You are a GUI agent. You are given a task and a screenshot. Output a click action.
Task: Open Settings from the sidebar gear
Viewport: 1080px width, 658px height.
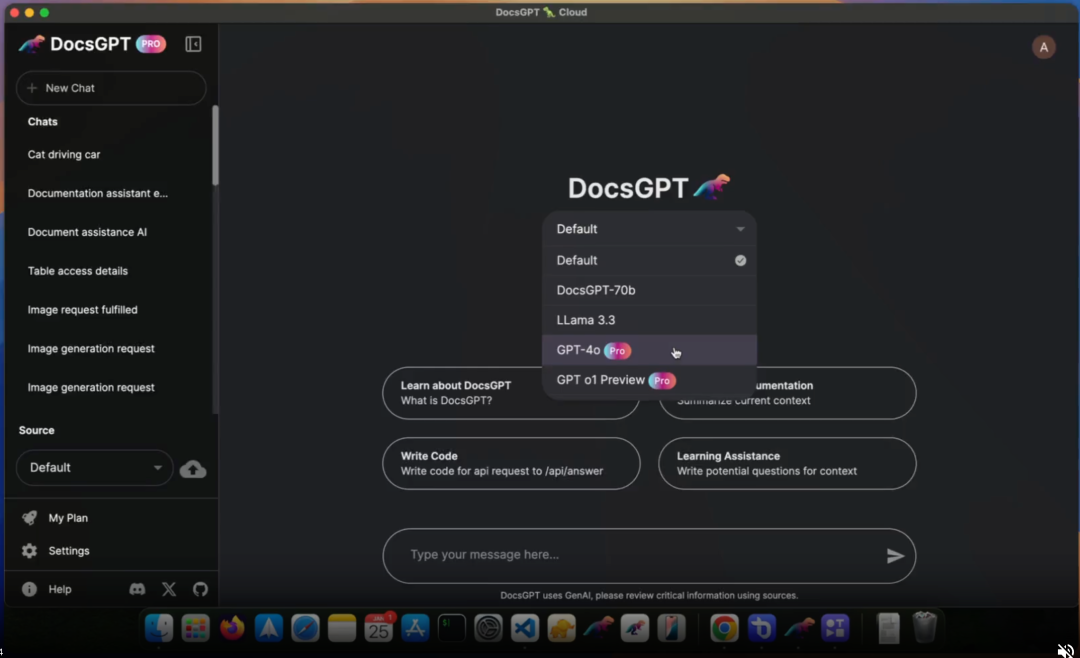point(68,551)
